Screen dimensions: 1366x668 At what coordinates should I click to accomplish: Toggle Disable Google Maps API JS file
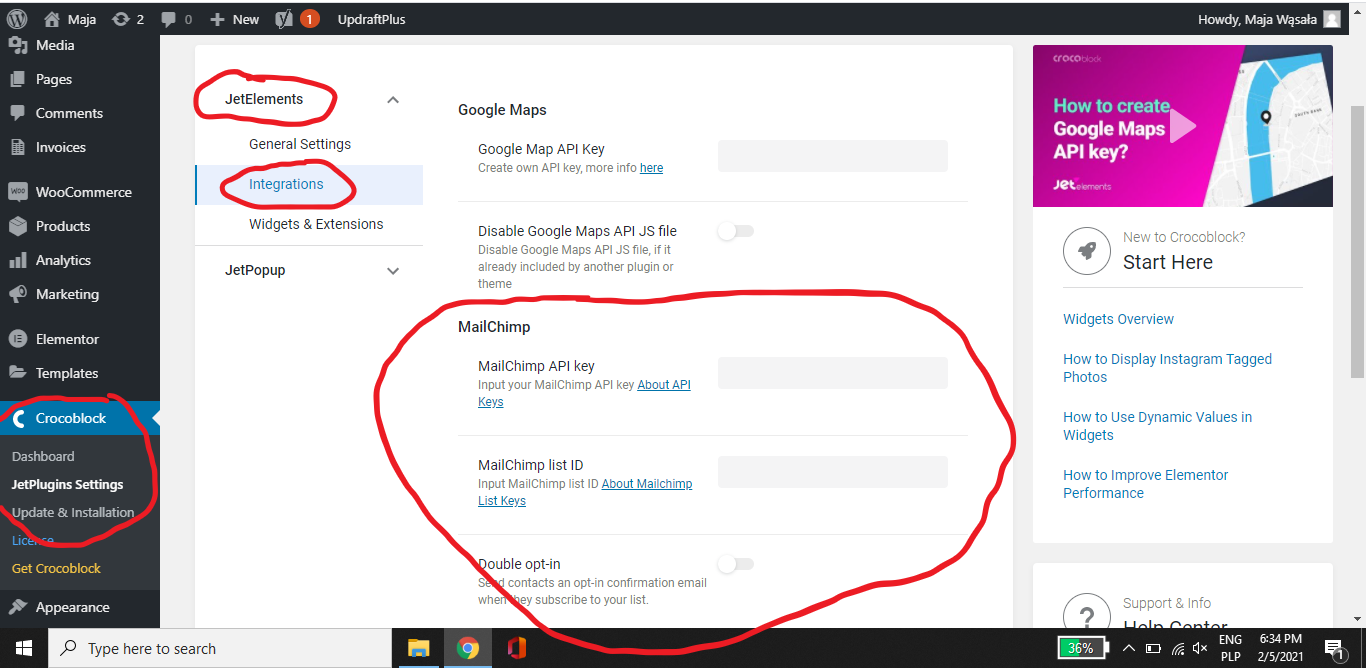[x=735, y=231]
